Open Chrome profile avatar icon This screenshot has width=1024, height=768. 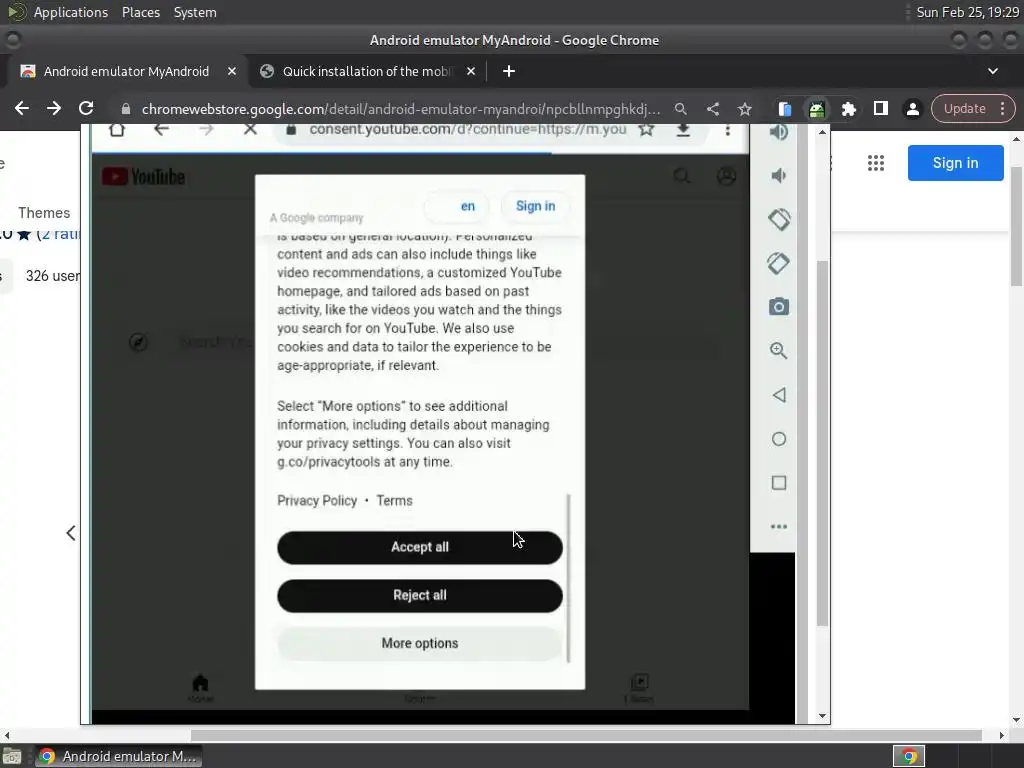click(x=913, y=109)
